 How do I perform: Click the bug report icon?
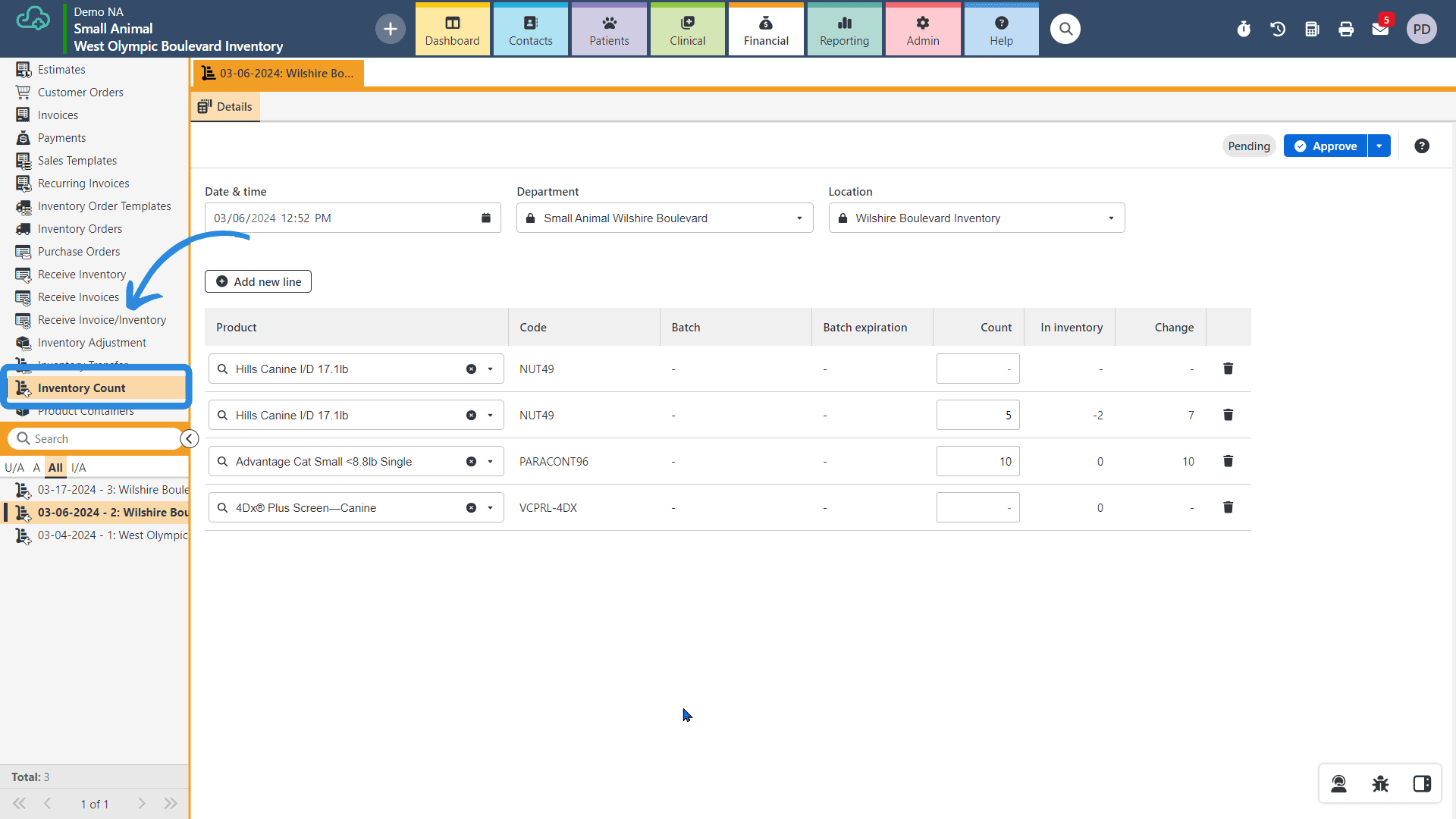click(x=1380, y=784)
